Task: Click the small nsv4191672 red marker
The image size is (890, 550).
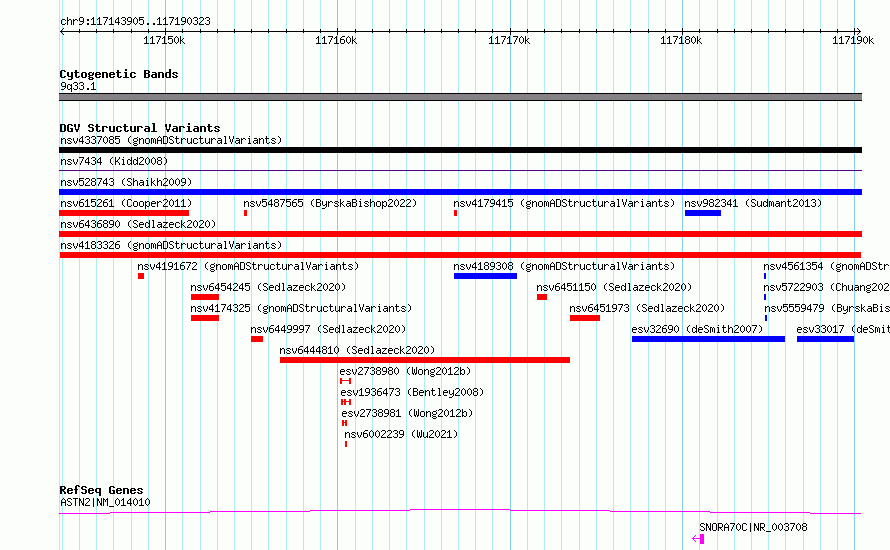Action: (141, 276)
